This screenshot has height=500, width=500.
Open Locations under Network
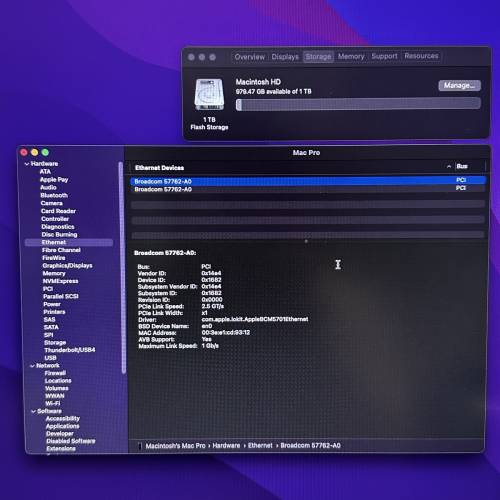point(58,381)
